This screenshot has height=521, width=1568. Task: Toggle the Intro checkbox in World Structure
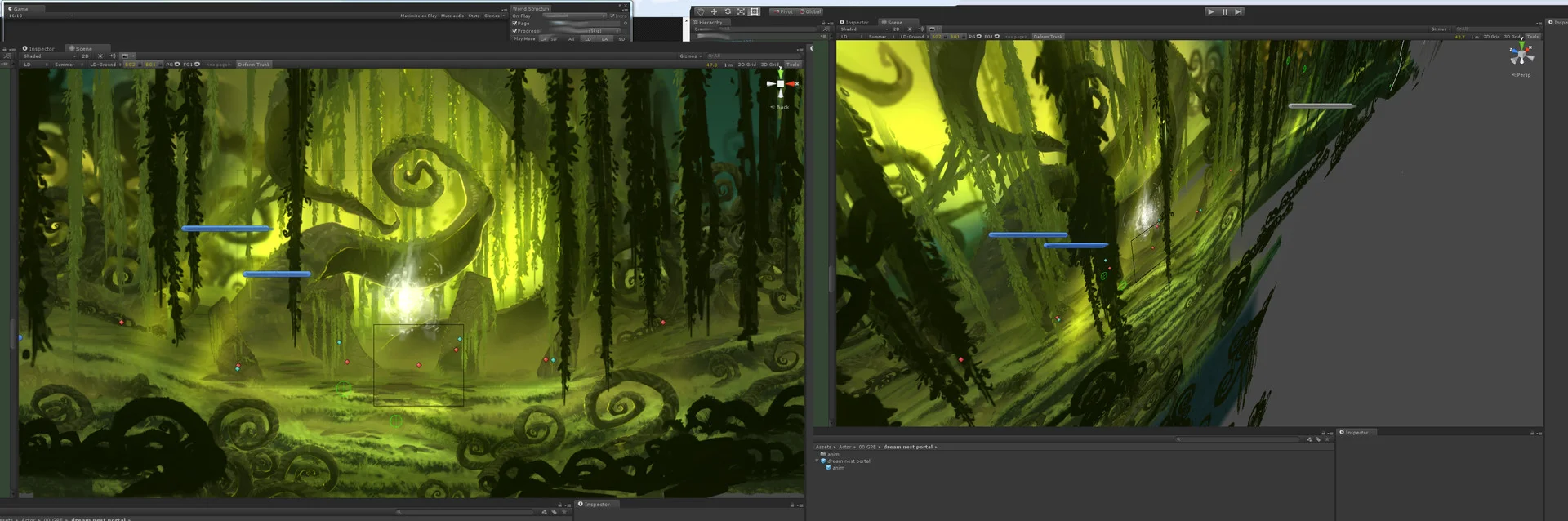point(612,16)
